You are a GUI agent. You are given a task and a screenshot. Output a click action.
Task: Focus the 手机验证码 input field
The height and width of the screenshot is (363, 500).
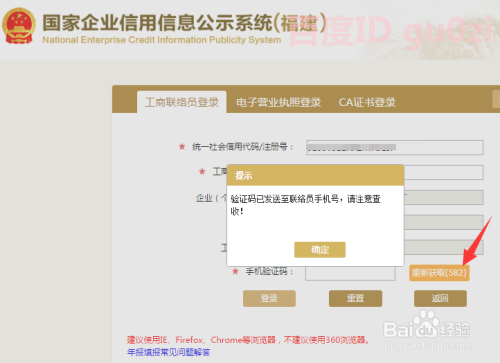click(350, 273)
